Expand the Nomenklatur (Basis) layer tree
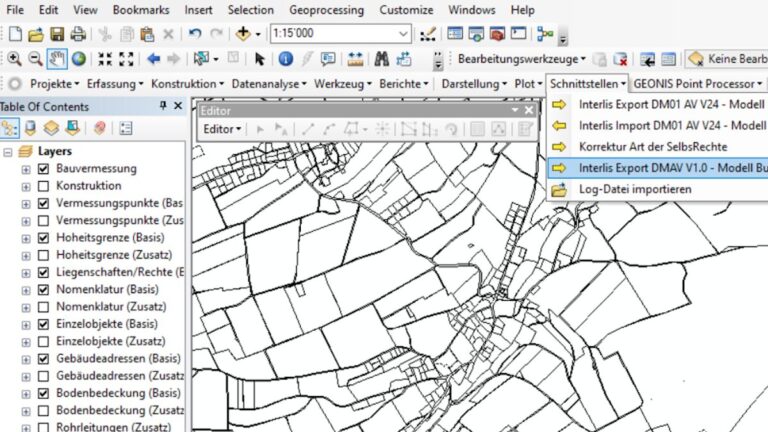The width and height of the screenshot is (768, 432). pos(26,290)
